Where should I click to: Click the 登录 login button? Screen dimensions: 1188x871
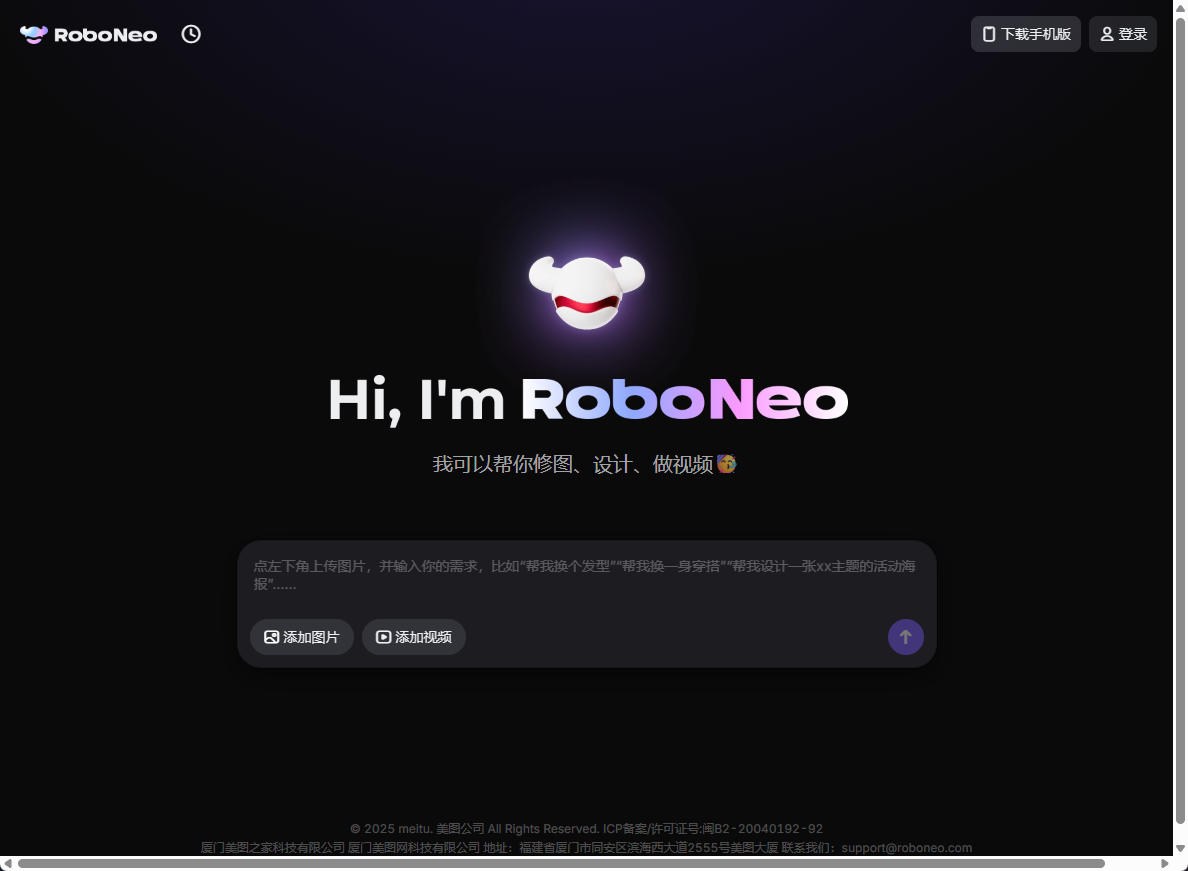pyautogui.click(x=1123, y=34)
